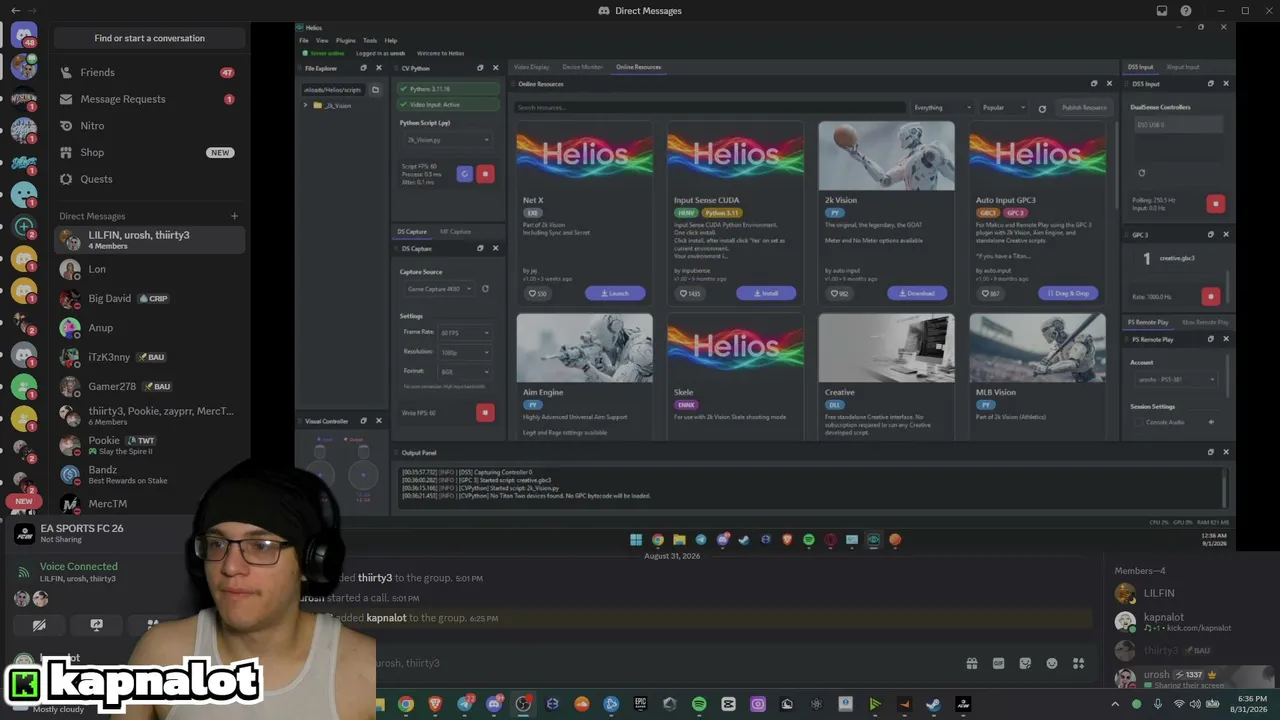The height and width of the screenshot is (720, 1280).
Task: Click Find or start a conversation box
Action: click(149, 38)
